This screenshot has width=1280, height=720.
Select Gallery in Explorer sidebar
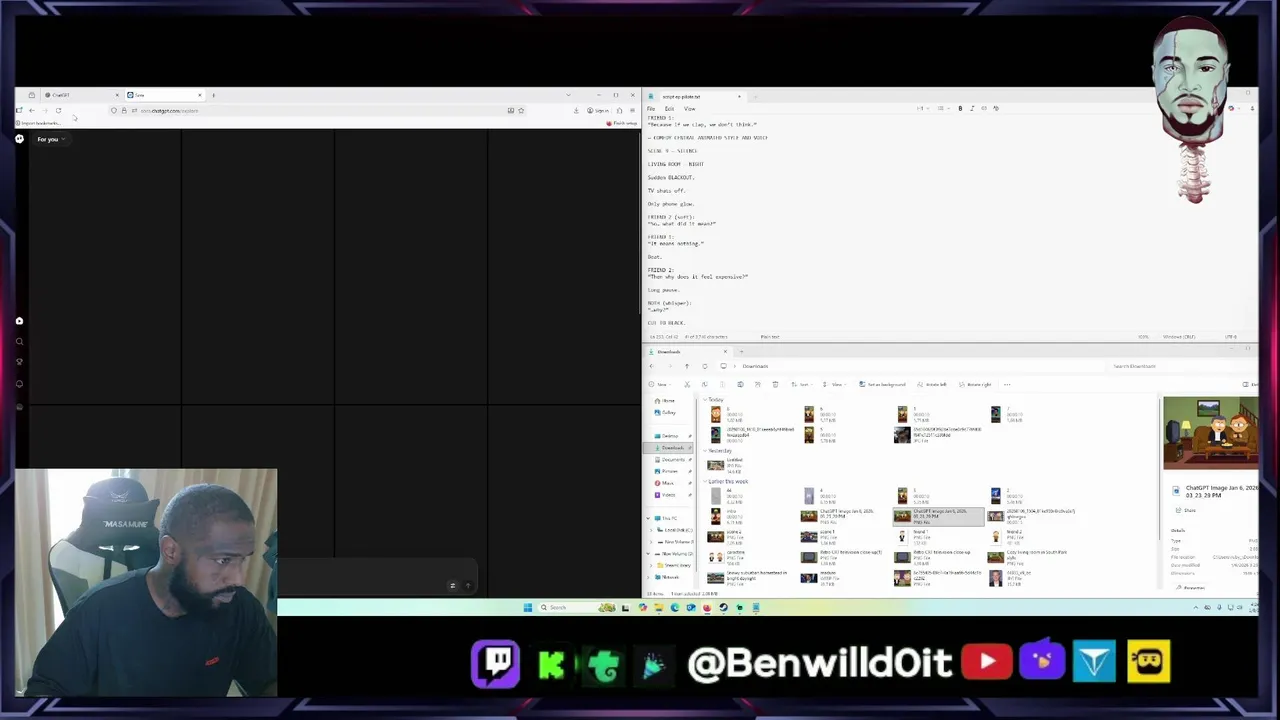click(x=665, y=412)
